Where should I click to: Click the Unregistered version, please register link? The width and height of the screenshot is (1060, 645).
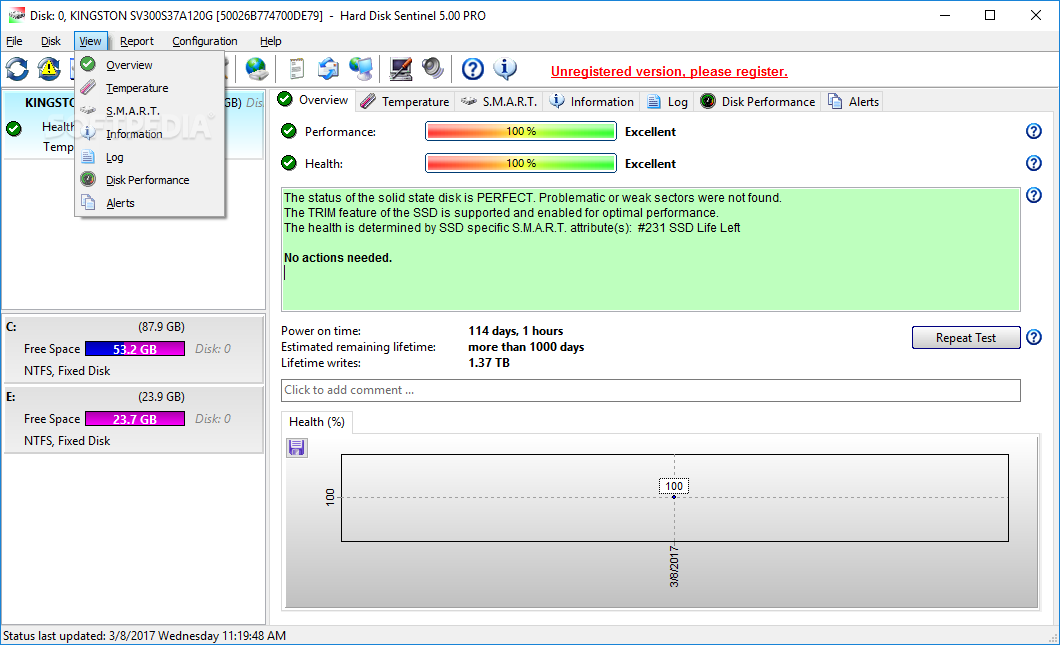(x=669, y=71)
